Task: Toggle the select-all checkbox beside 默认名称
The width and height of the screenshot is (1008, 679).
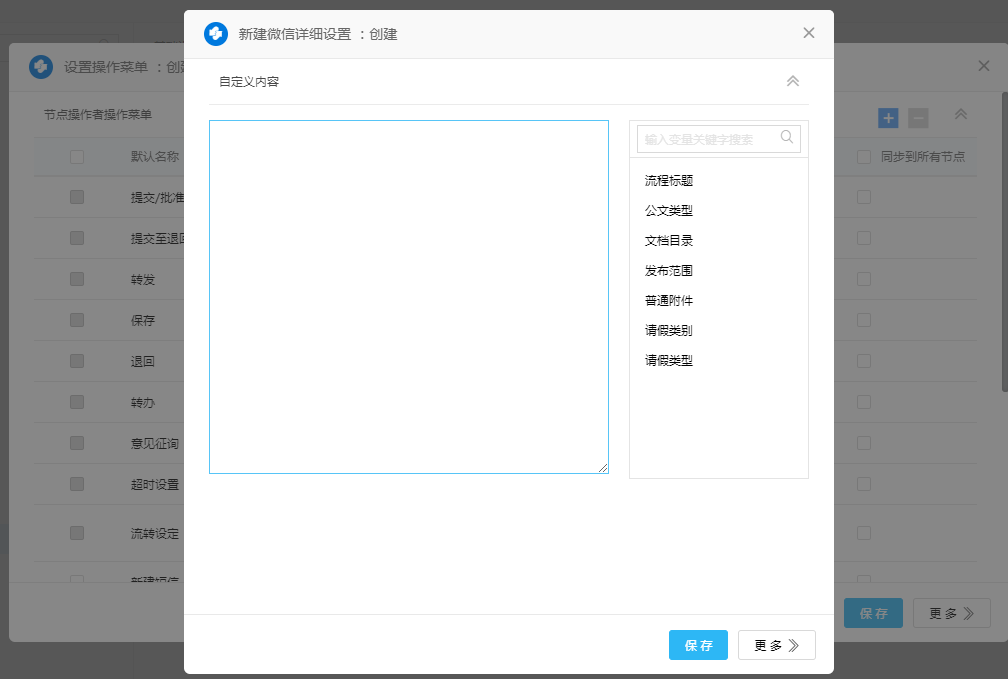Action: [x=77, y=157]
